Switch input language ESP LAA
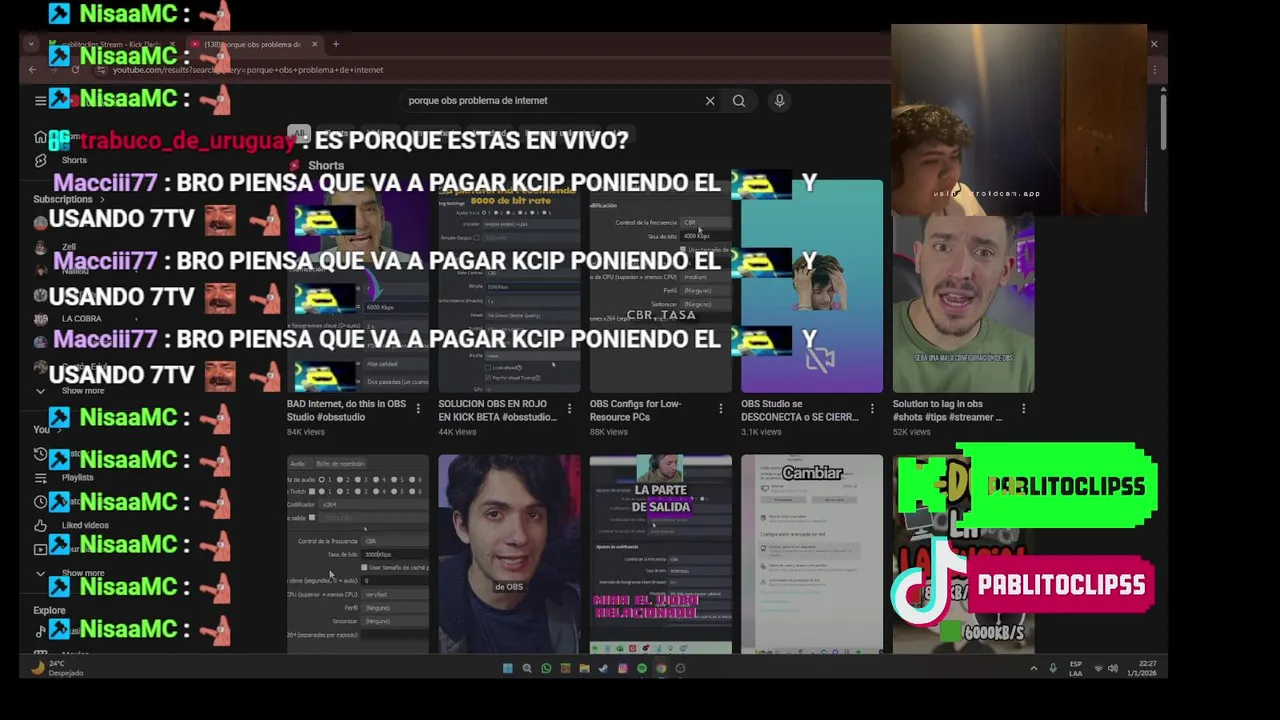1280x720 pixels. (x=1076, y=668)
